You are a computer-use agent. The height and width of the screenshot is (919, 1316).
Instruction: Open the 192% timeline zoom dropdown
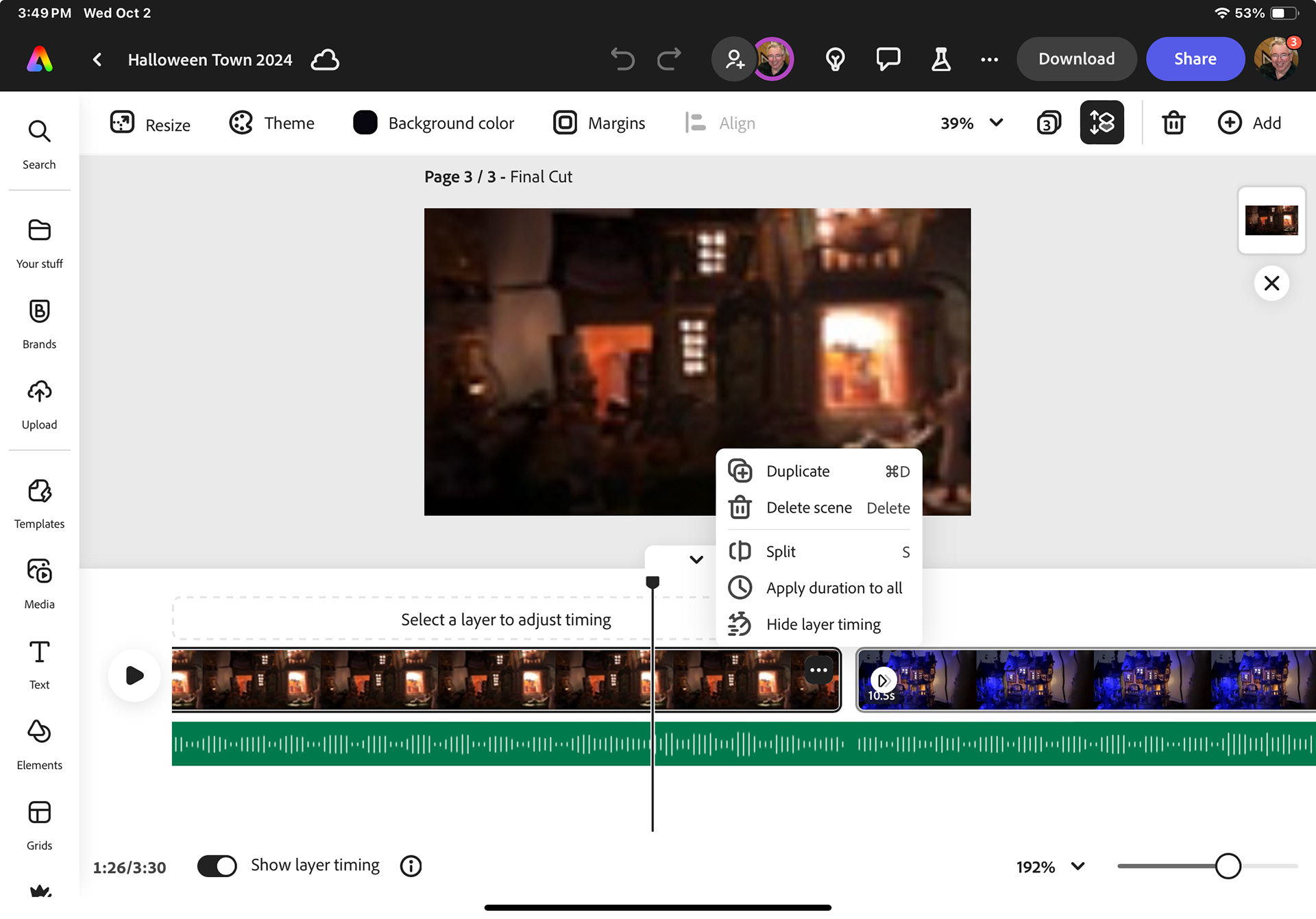[x=1050, y=867]
